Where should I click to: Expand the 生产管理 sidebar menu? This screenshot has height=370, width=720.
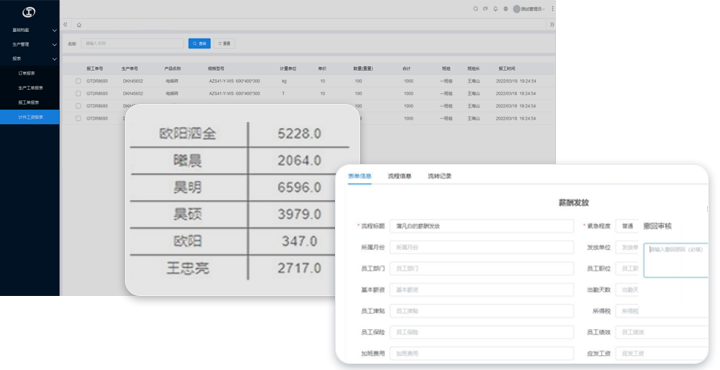[x=30, y=44]
